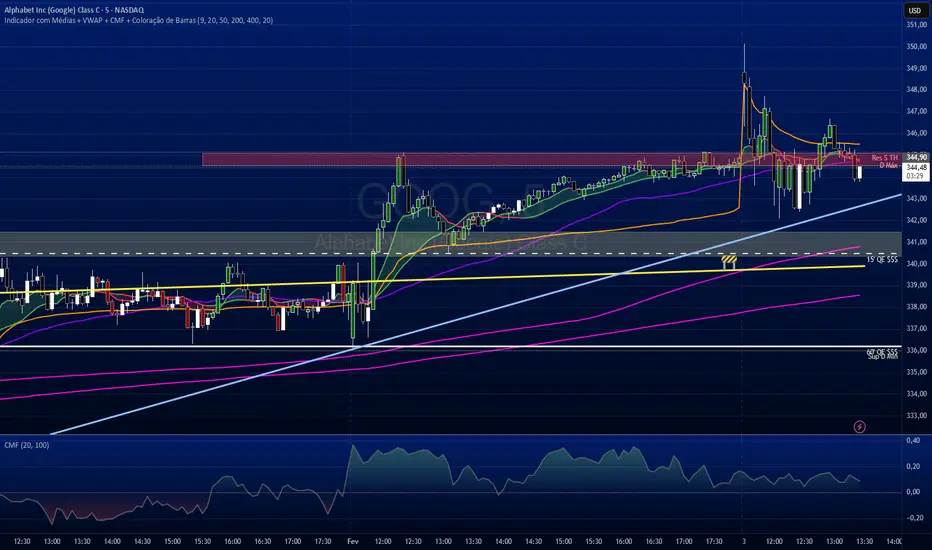This screenshot has width=932, height=550.
Task: Click the 0,00 CMF scale value
Action: 913,492
